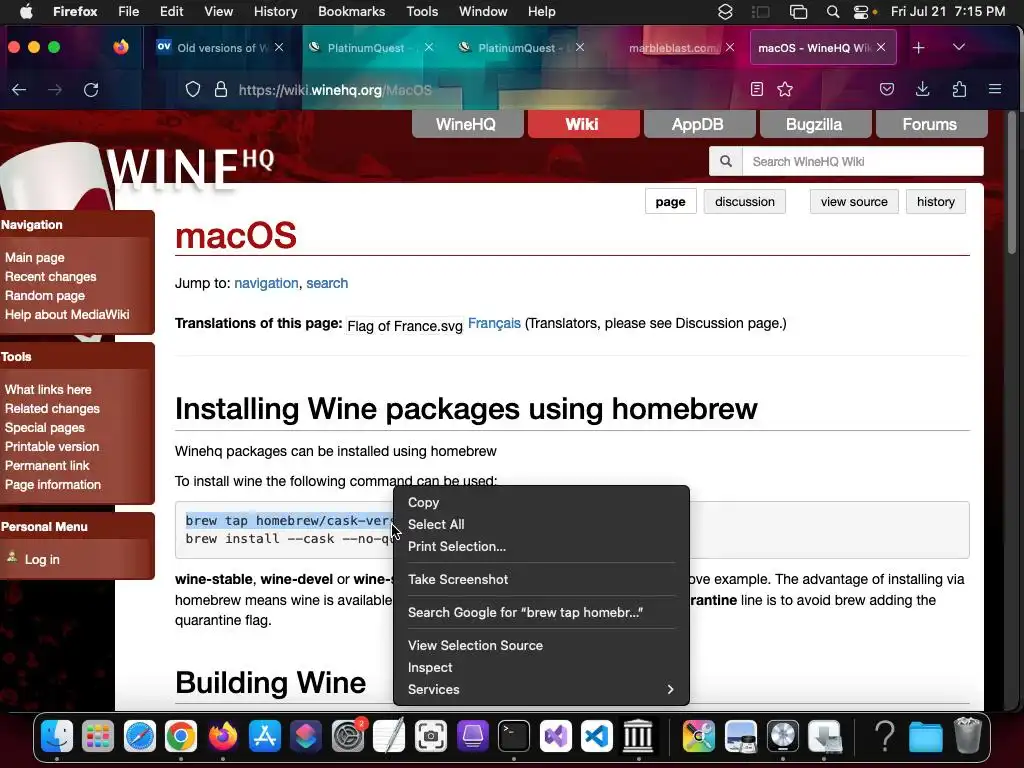Image resolution: width=1024 pixels, height=768 pixels.
Task: Expand the list all tabs chevron
Action: [959, 48]
